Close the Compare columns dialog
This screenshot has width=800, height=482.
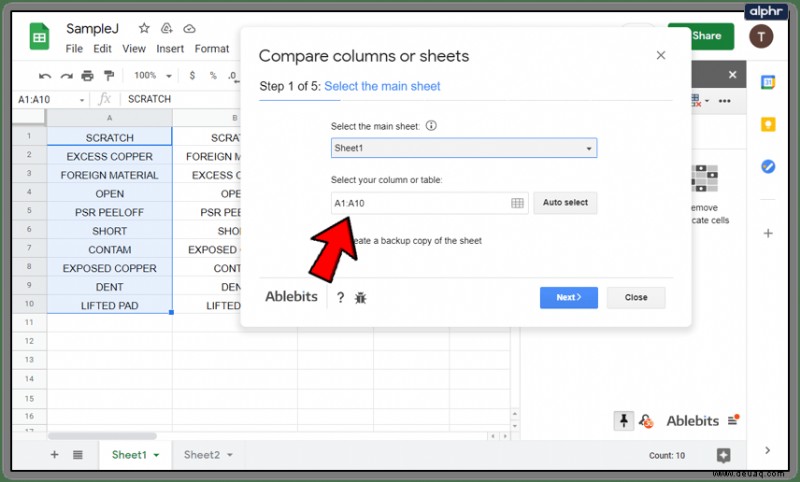(x=661, y=55)
